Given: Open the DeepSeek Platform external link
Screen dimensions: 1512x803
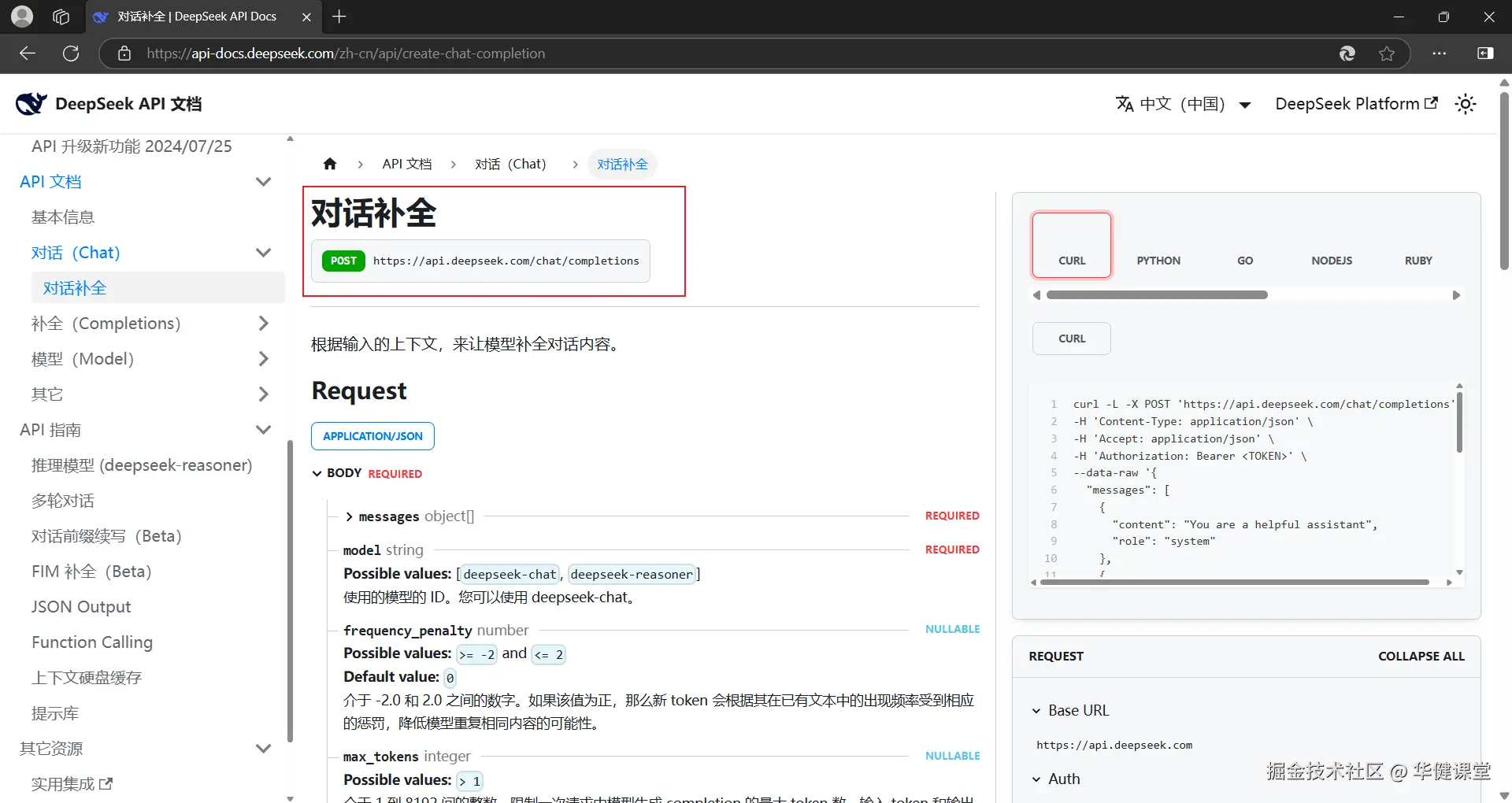Looking at the screenshot, I should coord(1356,104).
